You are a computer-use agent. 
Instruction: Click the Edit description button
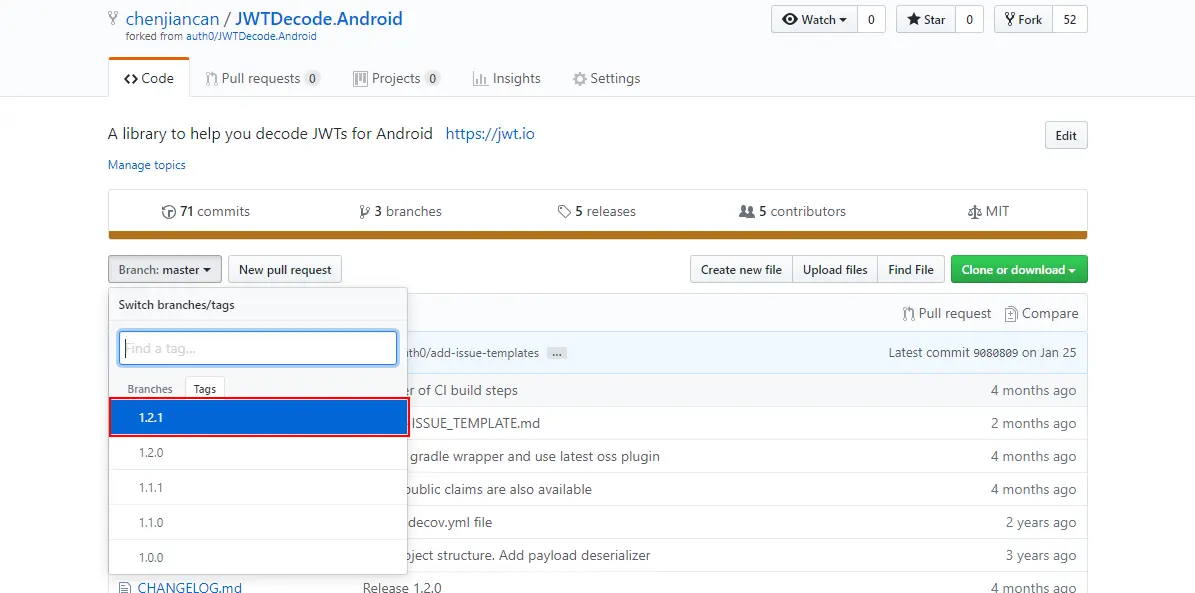point(1066,136)
